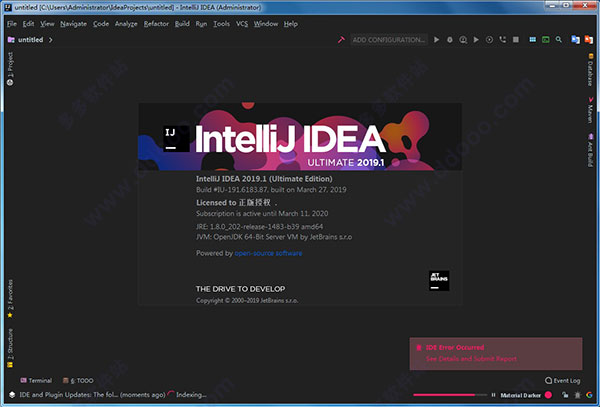Click the Run play icon
Screen dimensions: 600x407
437,40
